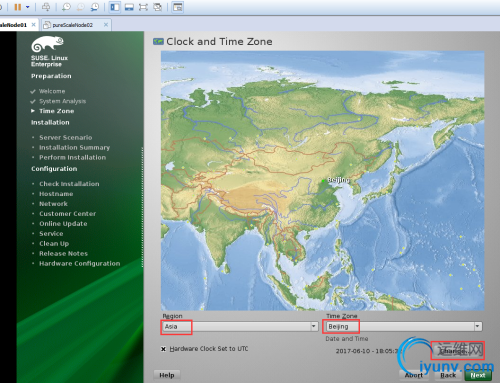Click the 'Configuration' section heading
Screen dimensions: 500x383
tap(54, 169)
